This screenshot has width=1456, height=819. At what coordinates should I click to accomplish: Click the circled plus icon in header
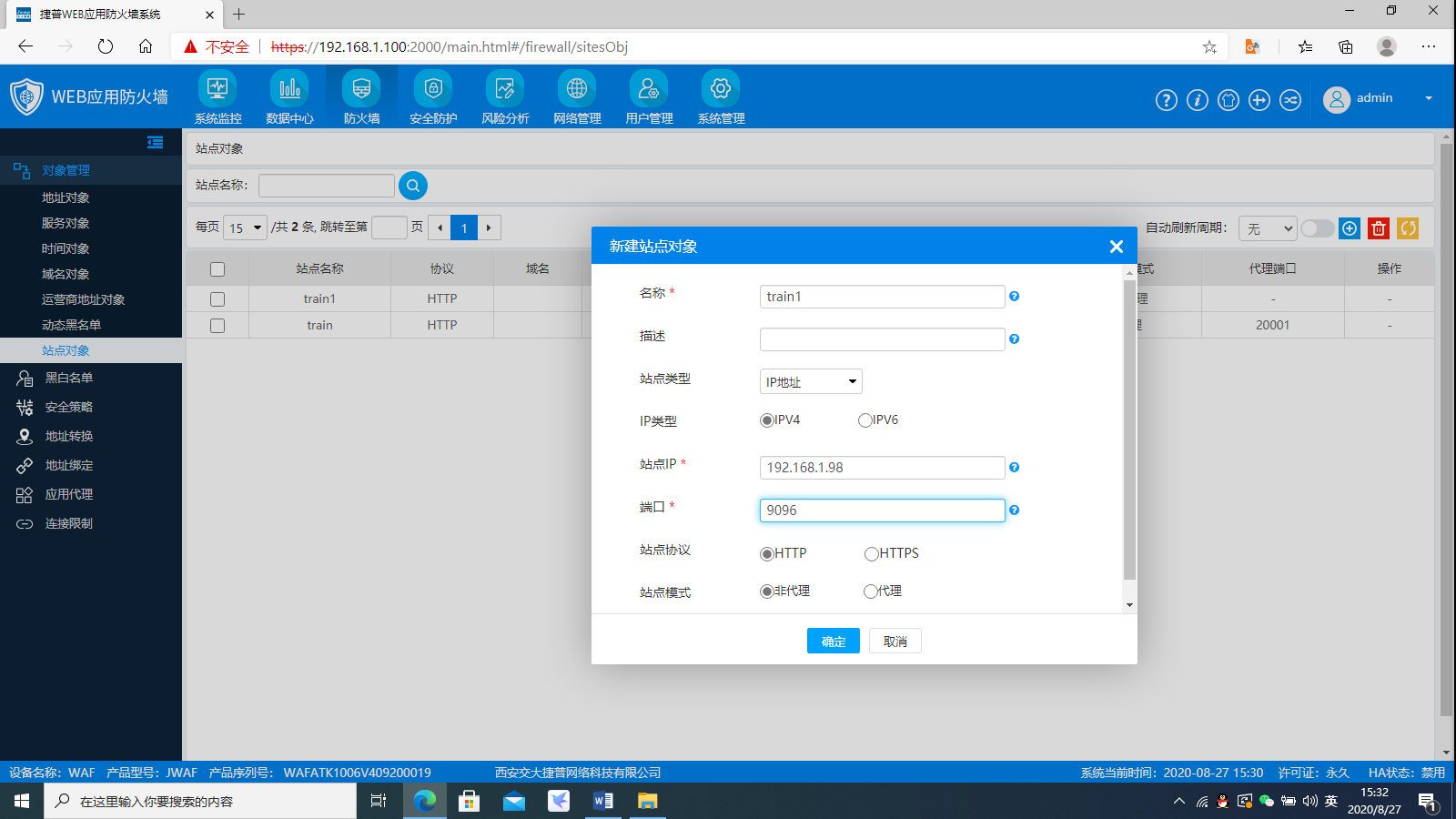click(x=1259, y=100)
